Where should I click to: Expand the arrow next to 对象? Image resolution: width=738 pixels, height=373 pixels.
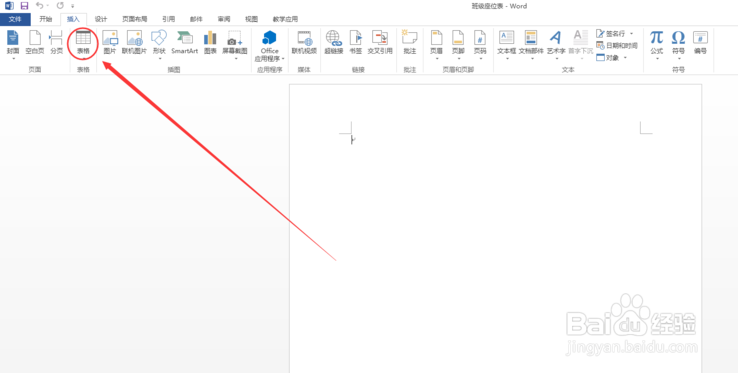pos(626,57)
